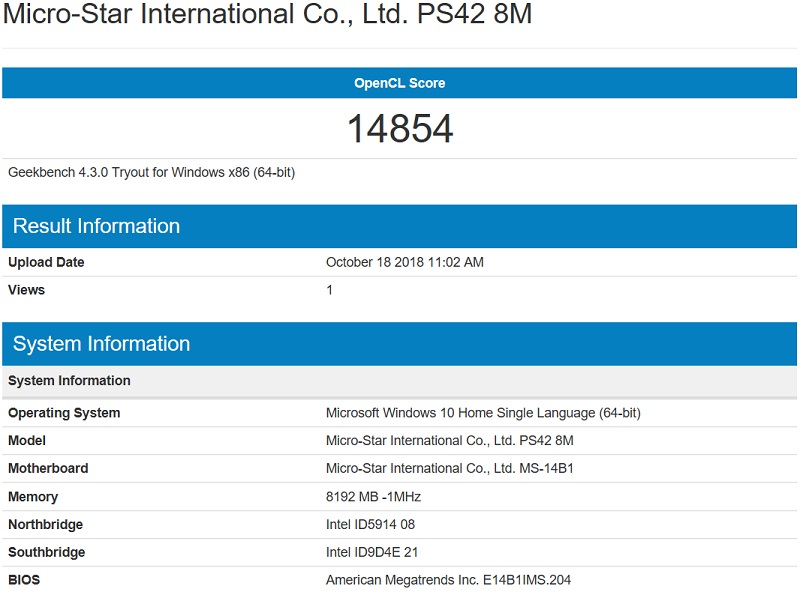
Task: Click the Result Information section header
Action: tap(399, 226)
